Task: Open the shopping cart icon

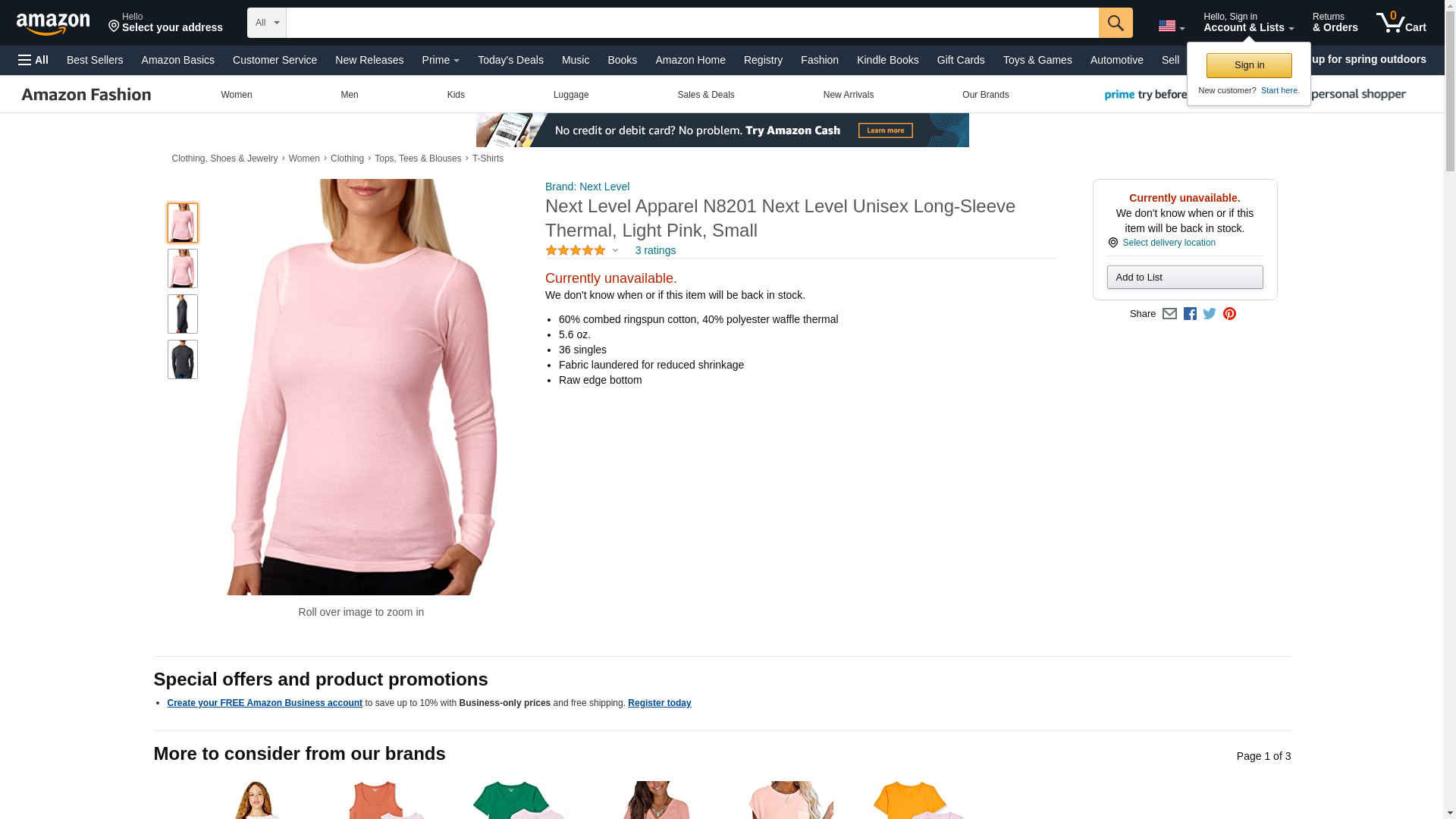Action: point(1401,23)
